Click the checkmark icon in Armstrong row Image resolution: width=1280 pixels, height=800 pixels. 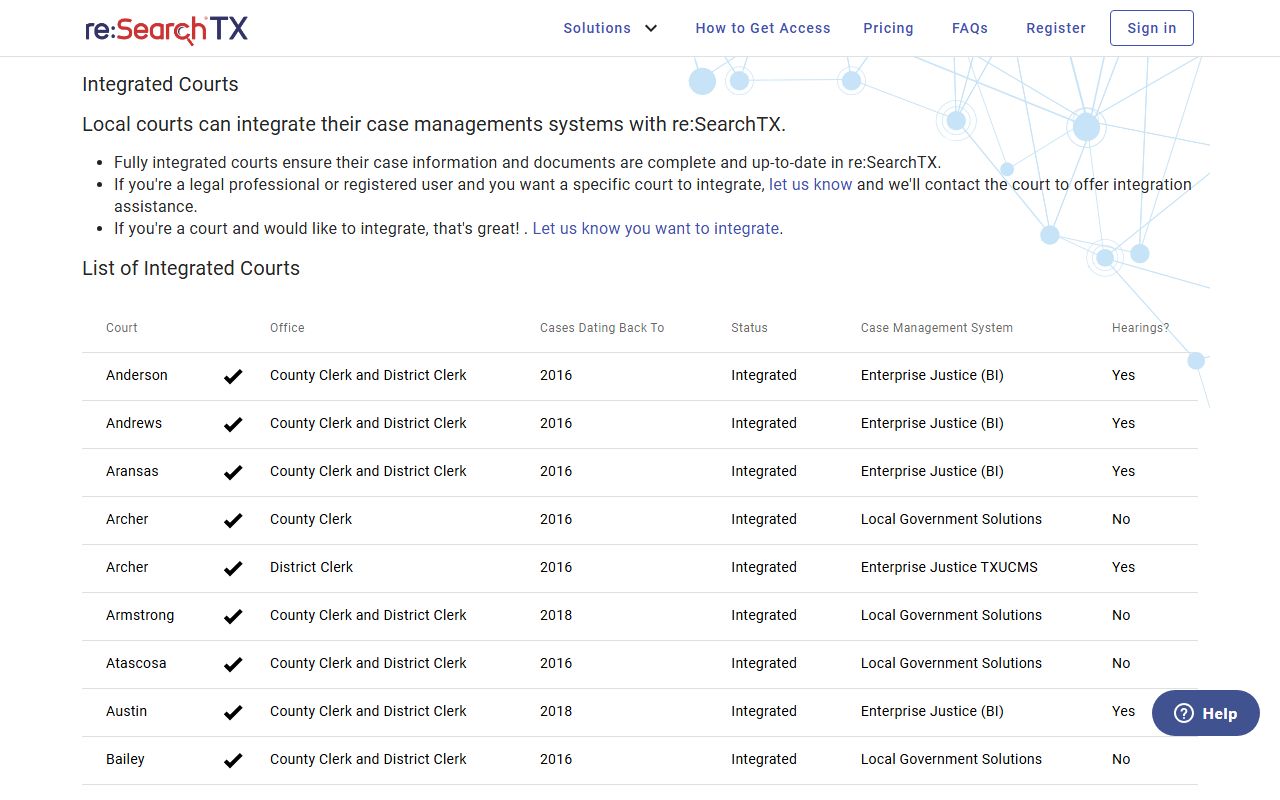point(233,616)
